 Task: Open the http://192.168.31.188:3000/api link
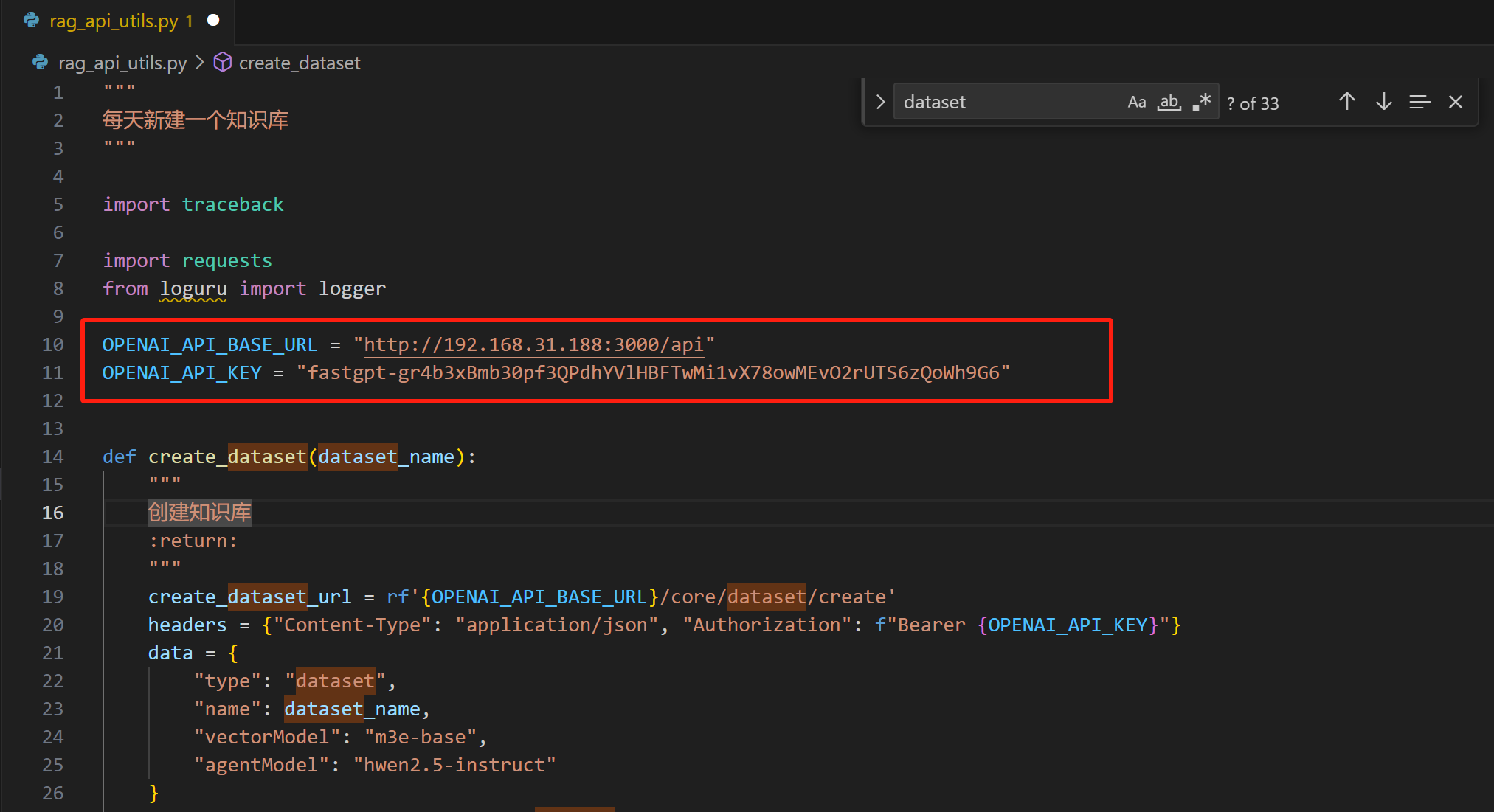[533, 344]
